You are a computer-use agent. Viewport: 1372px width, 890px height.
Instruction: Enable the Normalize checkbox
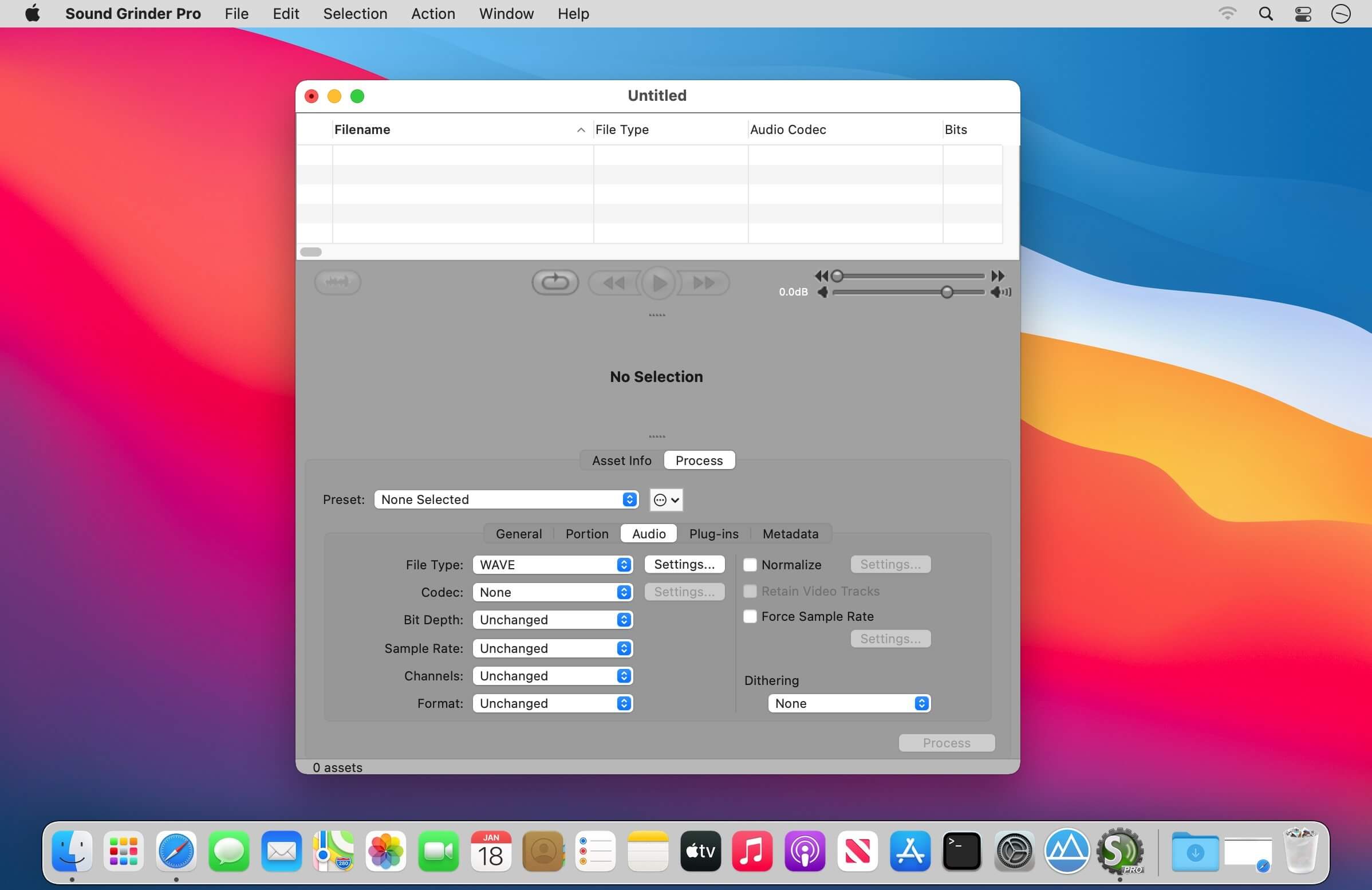pyautogui.click(x=750, y=565)
